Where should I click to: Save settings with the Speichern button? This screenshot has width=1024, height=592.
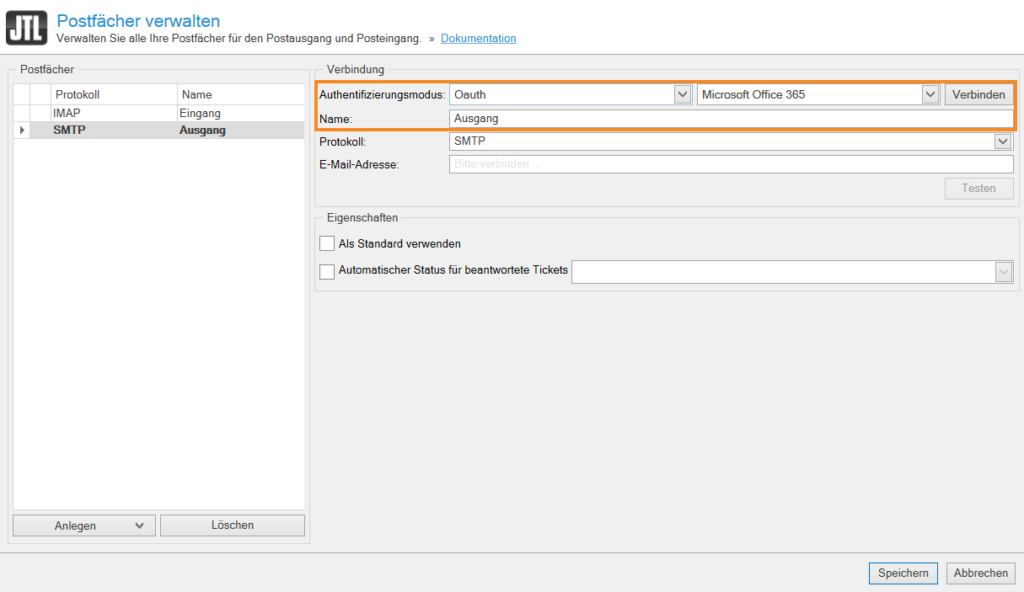click(x=903, y=573)
